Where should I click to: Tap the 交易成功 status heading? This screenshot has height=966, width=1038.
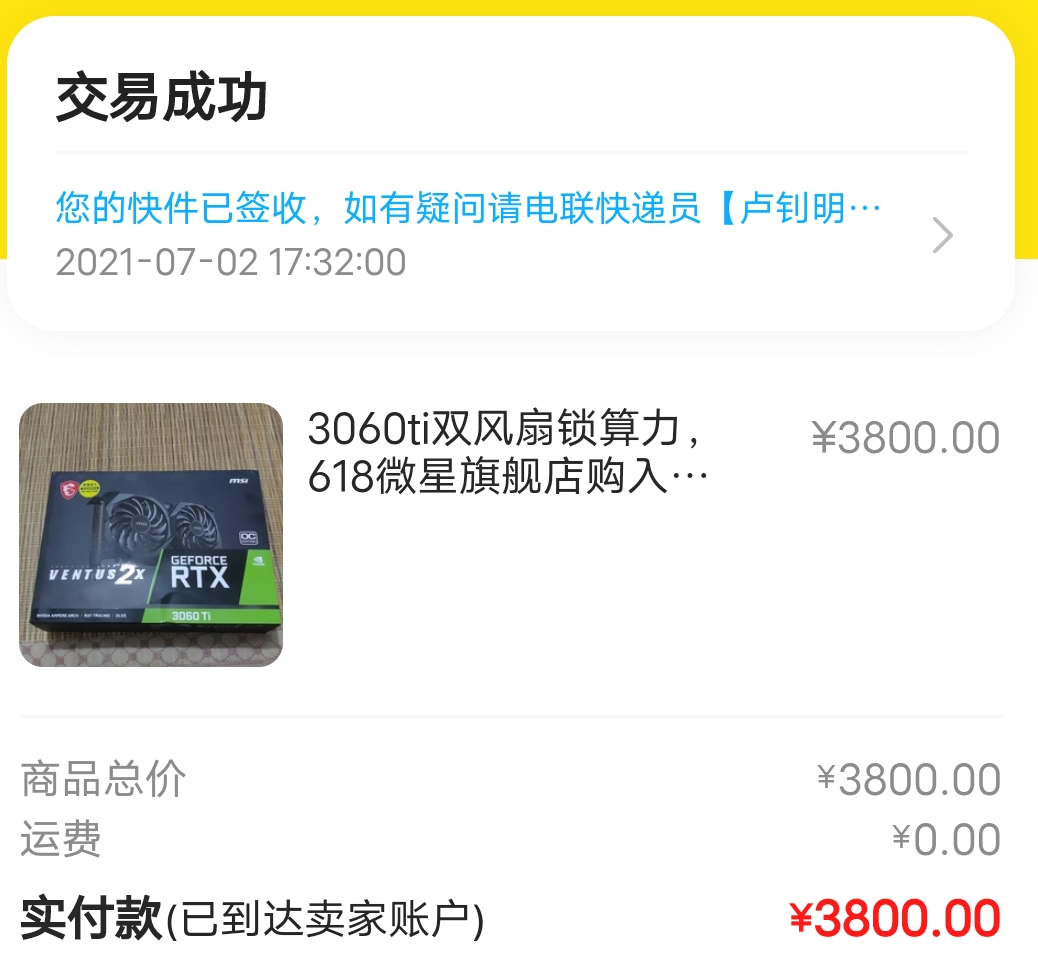click(162, 98)
